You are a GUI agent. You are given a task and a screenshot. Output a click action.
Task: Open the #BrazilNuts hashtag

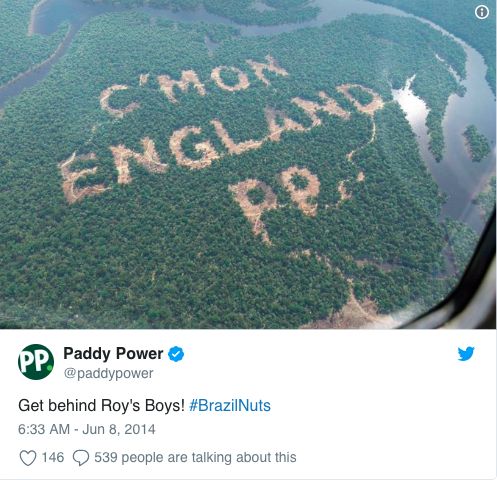pos(230,406)
